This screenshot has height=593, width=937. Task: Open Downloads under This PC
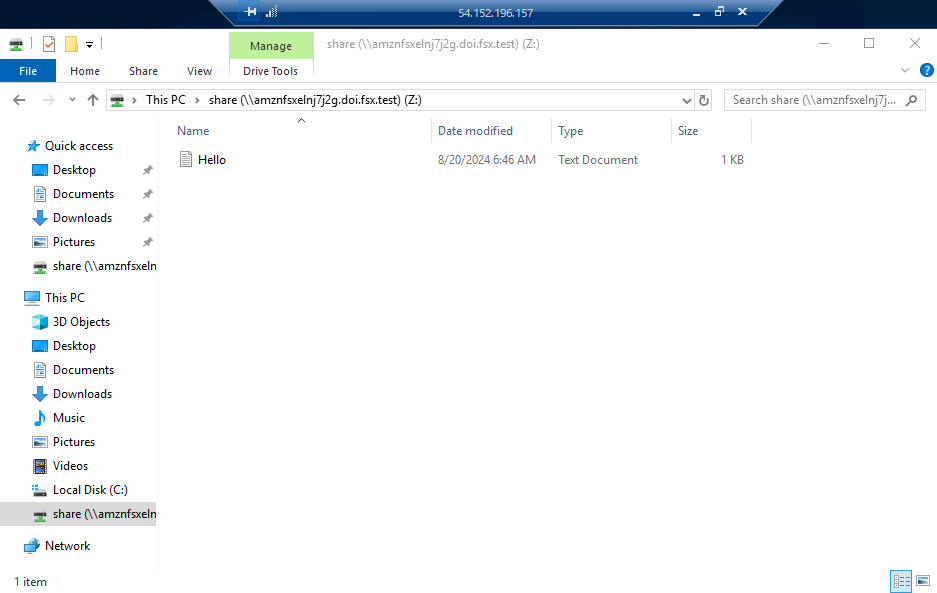pos(82,393)
